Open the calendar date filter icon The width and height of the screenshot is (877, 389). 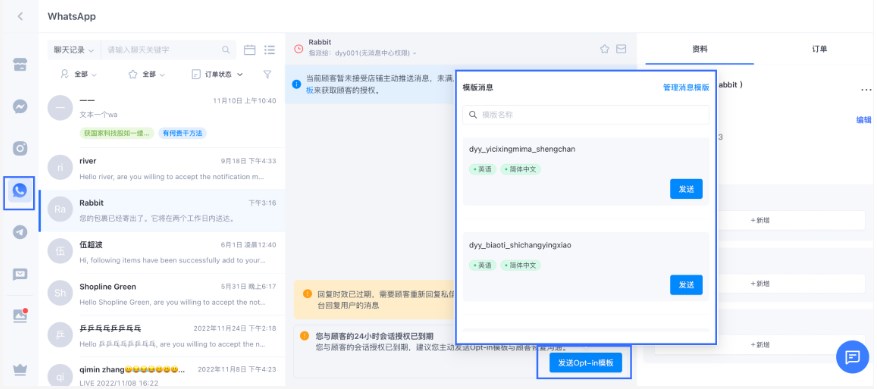click(249, 50)
